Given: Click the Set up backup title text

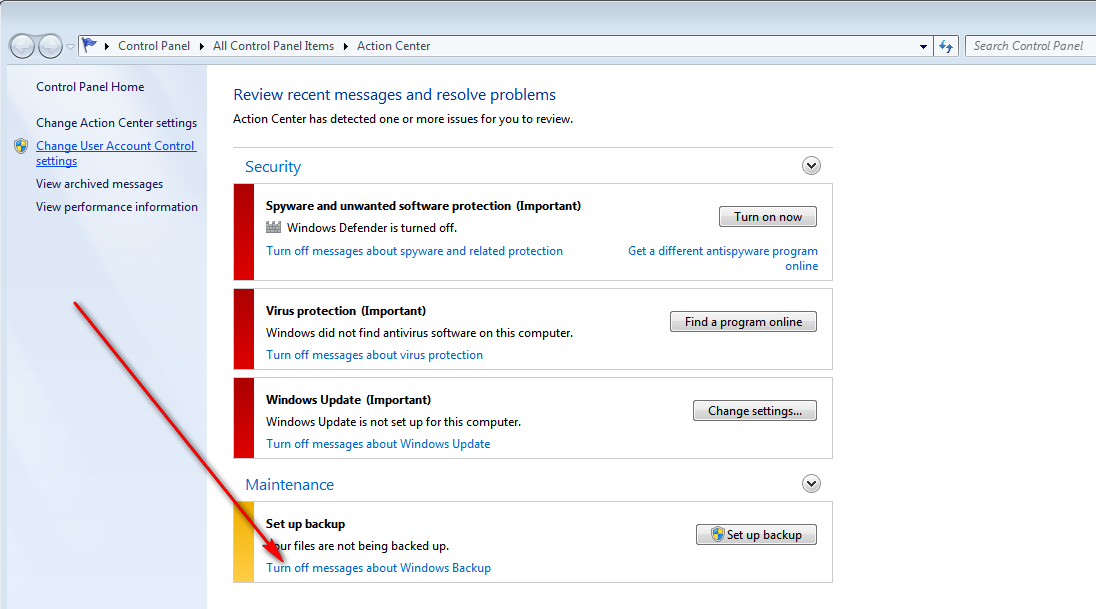Looking at the screenshot, I should (305, 524).
